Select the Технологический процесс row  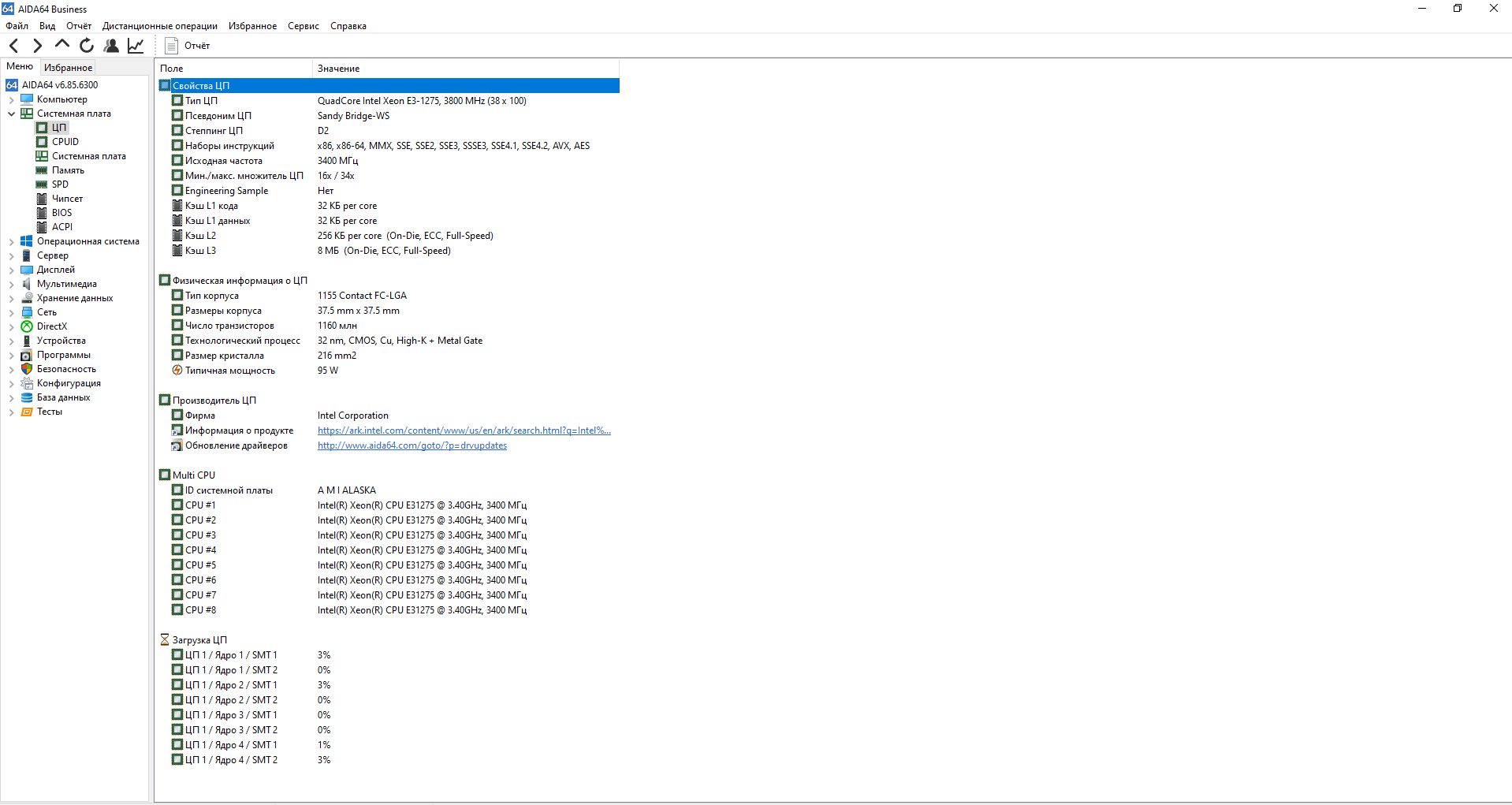coord(389,341)
